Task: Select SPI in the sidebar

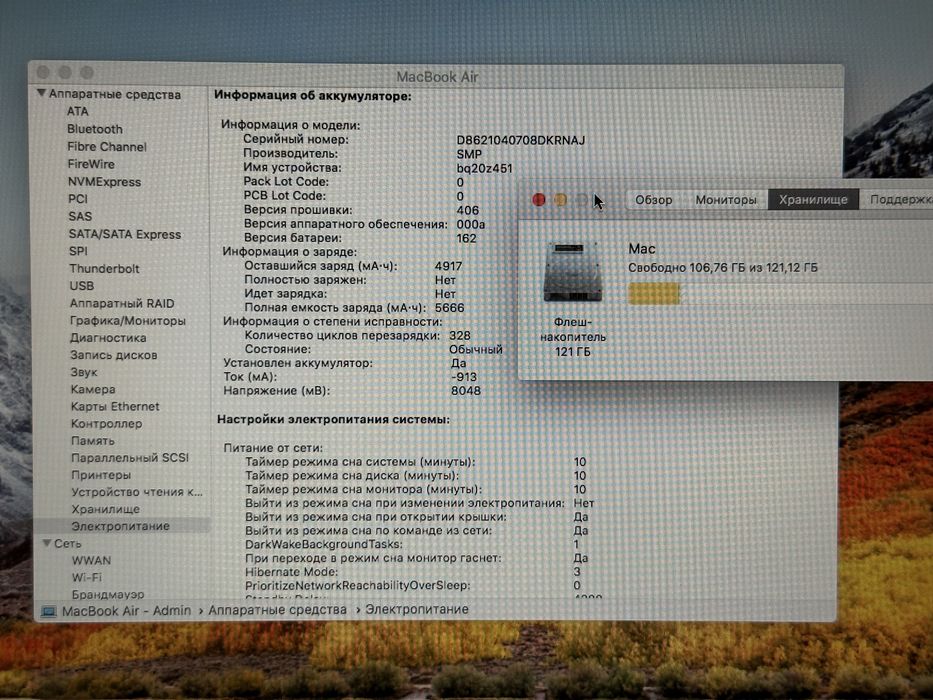Action: click(78, 251)
